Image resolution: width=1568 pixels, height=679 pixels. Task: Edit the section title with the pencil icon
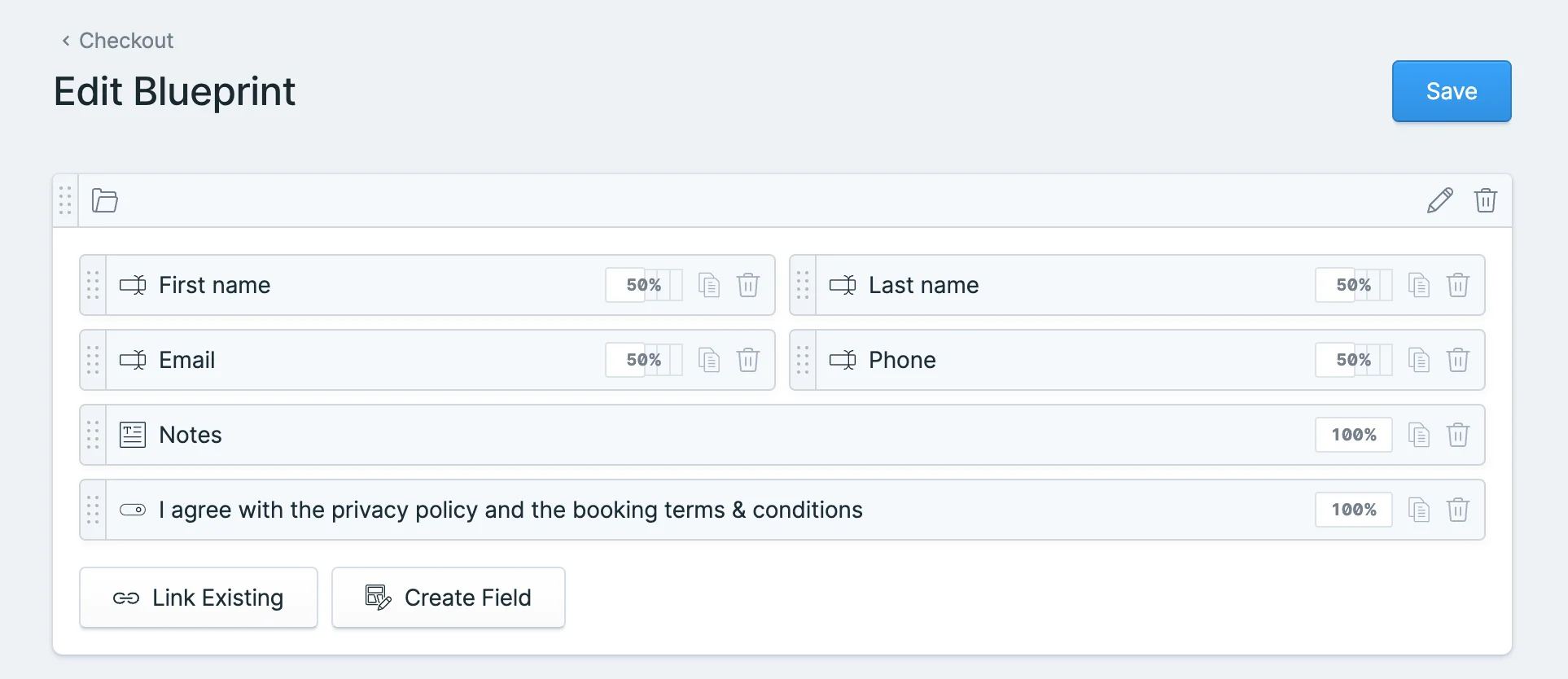(1439, 200)
